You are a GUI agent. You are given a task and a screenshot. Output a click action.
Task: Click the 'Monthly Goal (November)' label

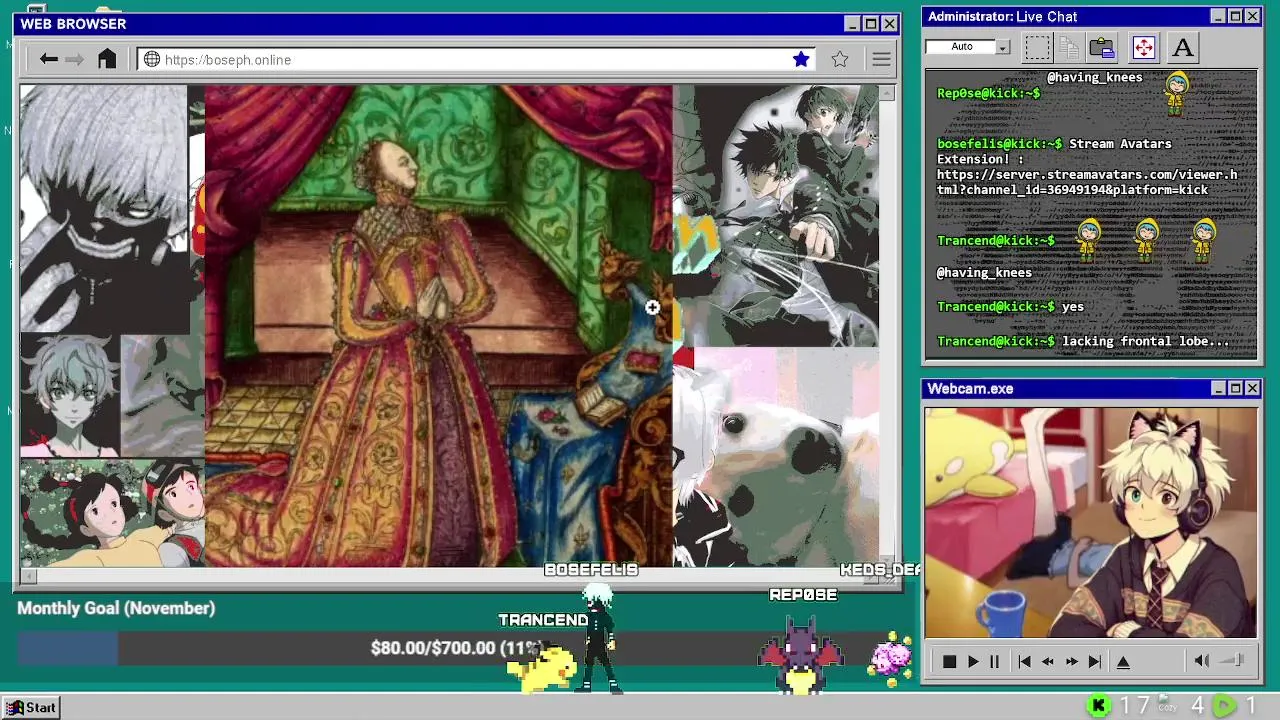[x=116, y=608]
